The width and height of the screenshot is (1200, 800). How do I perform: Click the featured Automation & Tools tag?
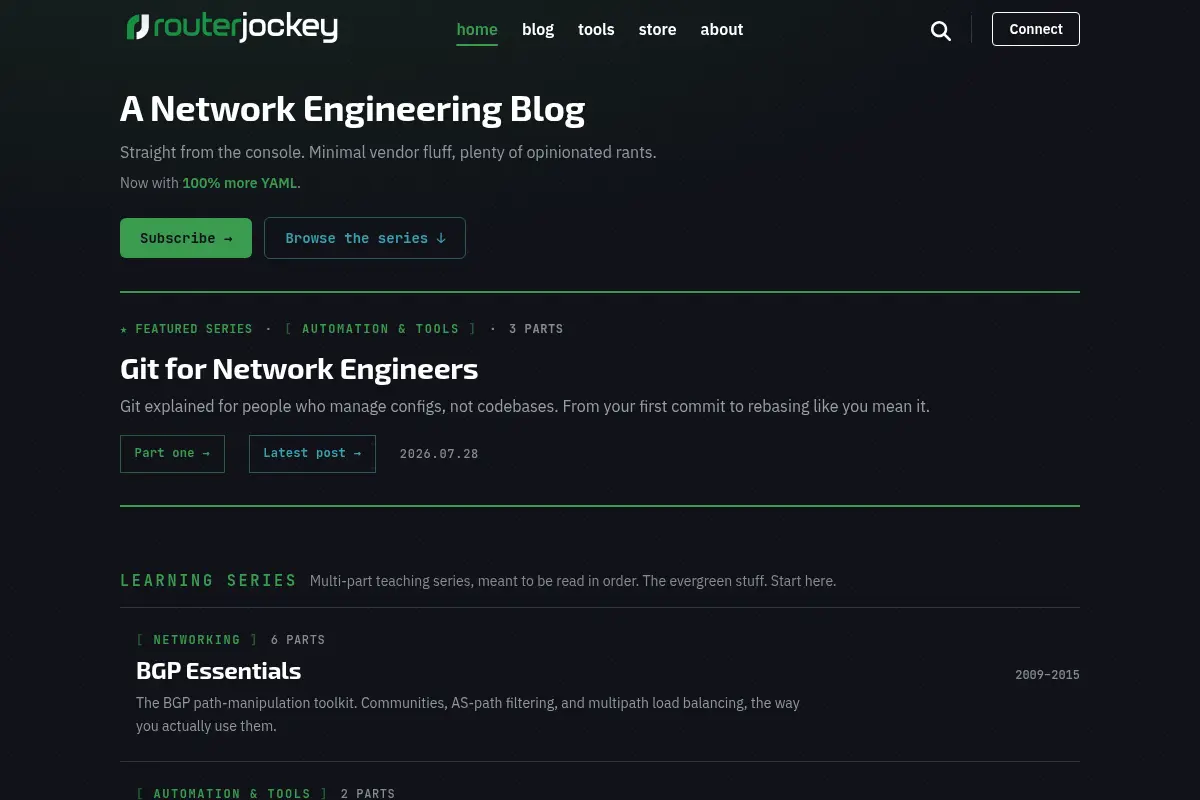click(381, 329)
